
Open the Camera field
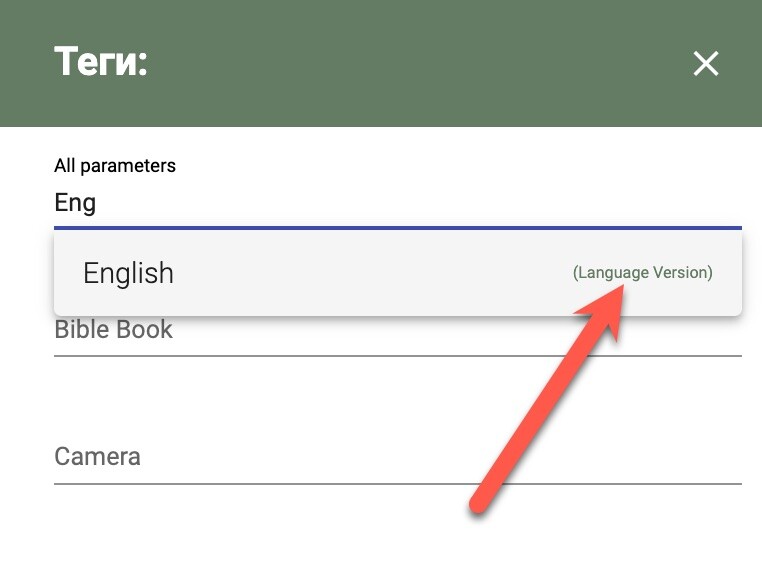tap(397, 458)
